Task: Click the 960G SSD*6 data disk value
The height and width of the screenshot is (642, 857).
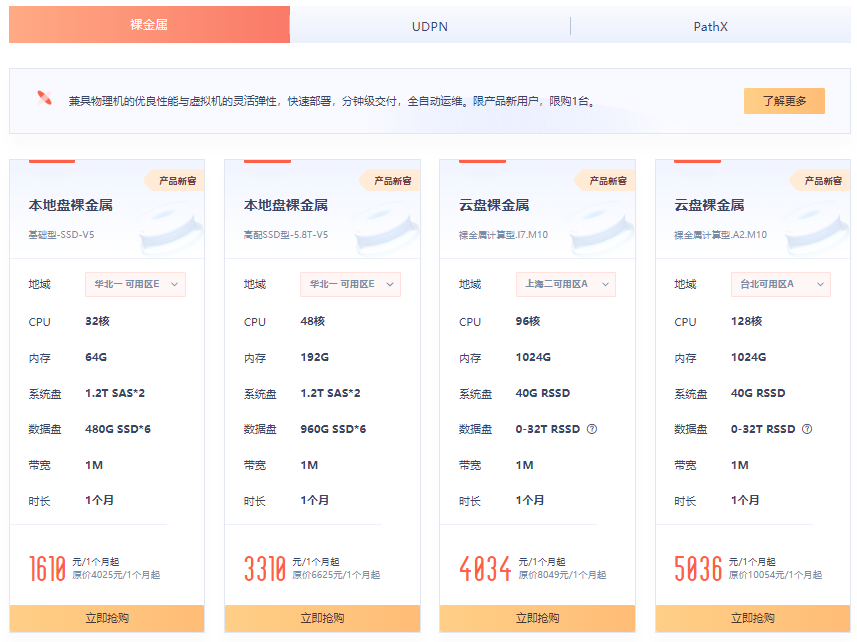Action: (333, 429)
